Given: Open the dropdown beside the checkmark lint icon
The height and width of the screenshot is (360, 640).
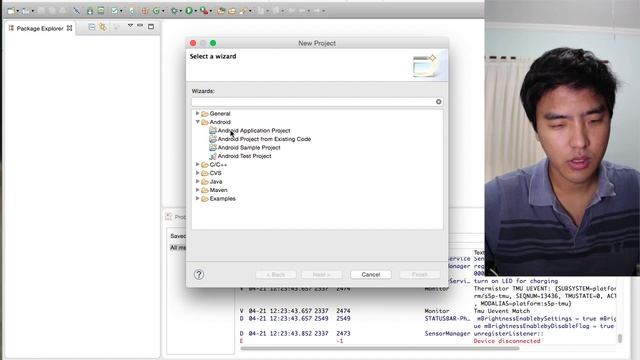Looking at the screenshot, I should point(121,11).
